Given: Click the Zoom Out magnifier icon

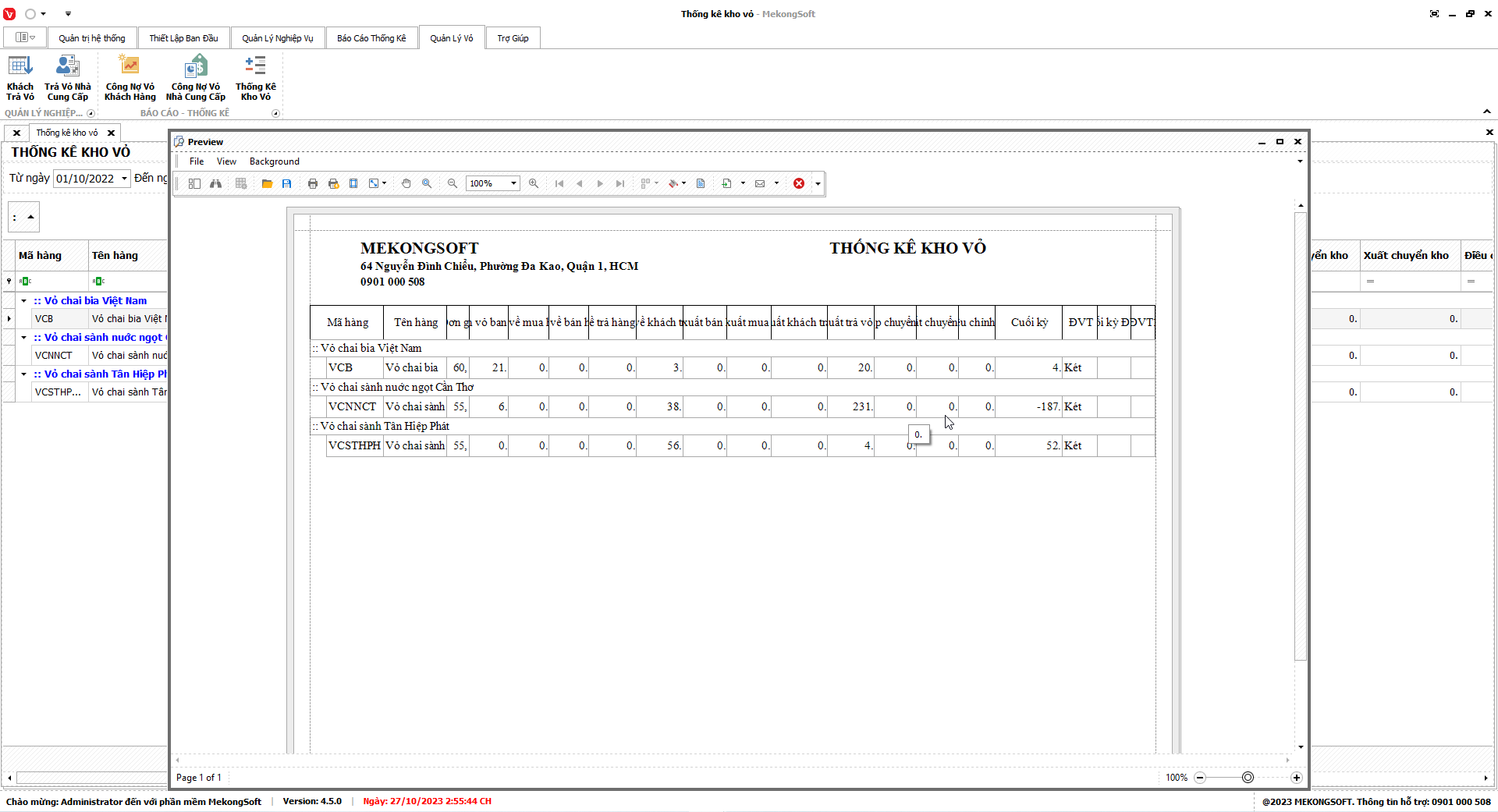Looking at the screenshot, I should (453, 183).
